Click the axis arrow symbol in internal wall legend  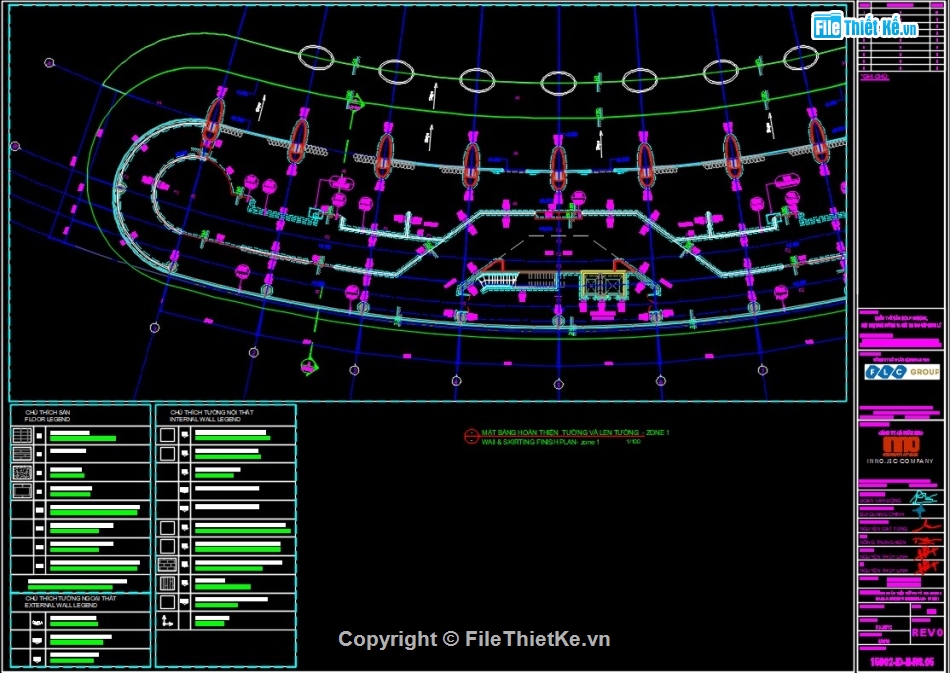click(167, 621)
